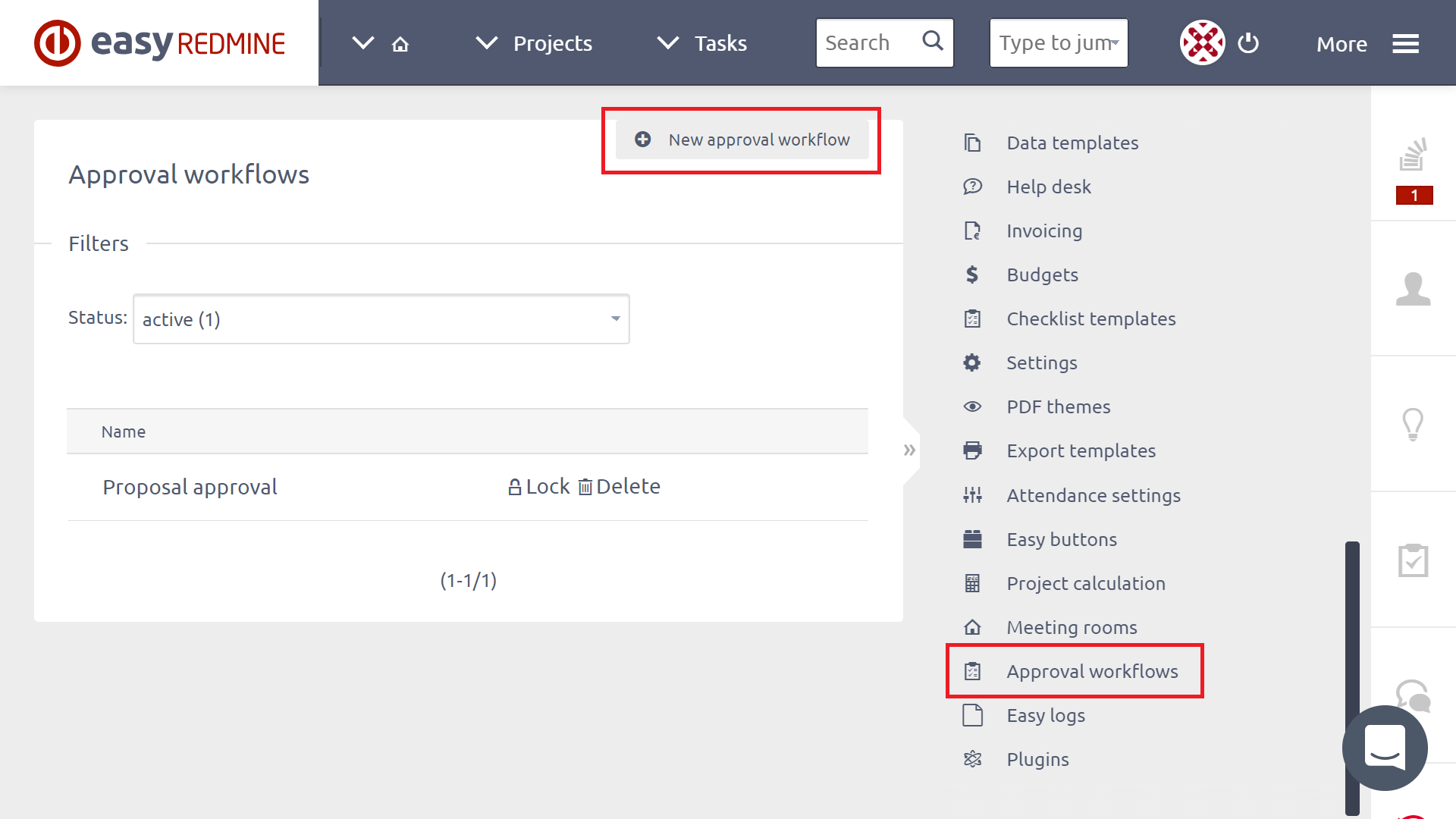Image resolution: width=1456 pixels, height=819 pixels.
Task: Click the PDF themes eye icon
Action: tap(972, 406)
